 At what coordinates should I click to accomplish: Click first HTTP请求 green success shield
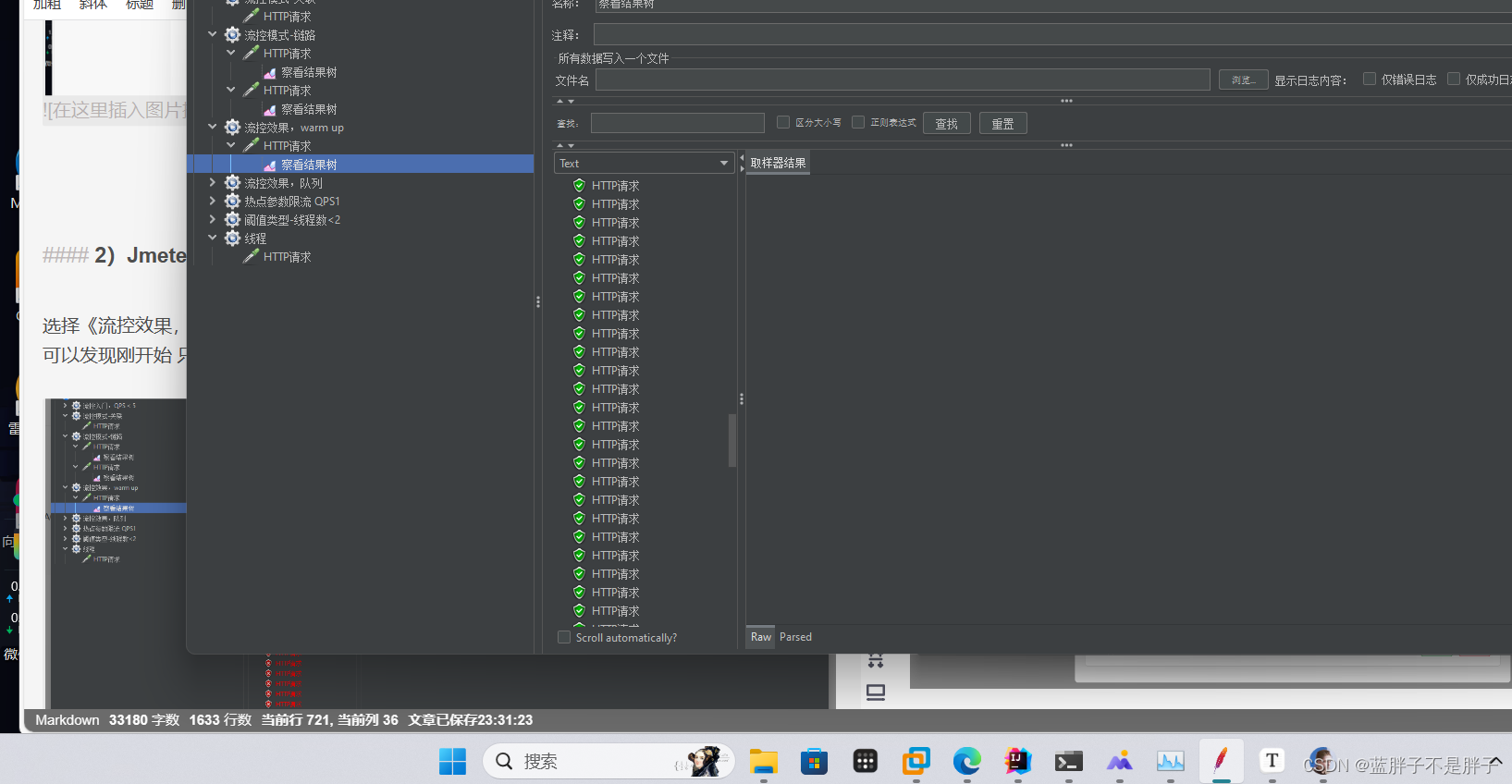pyautogui.click(x=579, y=186)
